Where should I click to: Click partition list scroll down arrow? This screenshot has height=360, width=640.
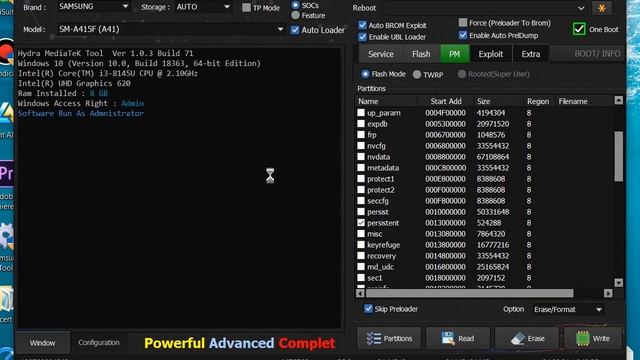pyautogui.click(x=618, y=282)
